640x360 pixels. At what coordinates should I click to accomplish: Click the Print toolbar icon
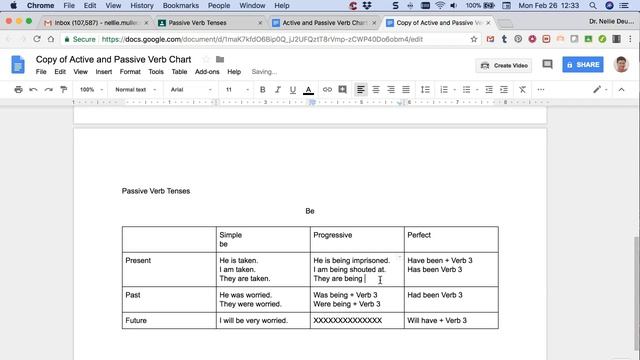(x=18, y=89)
